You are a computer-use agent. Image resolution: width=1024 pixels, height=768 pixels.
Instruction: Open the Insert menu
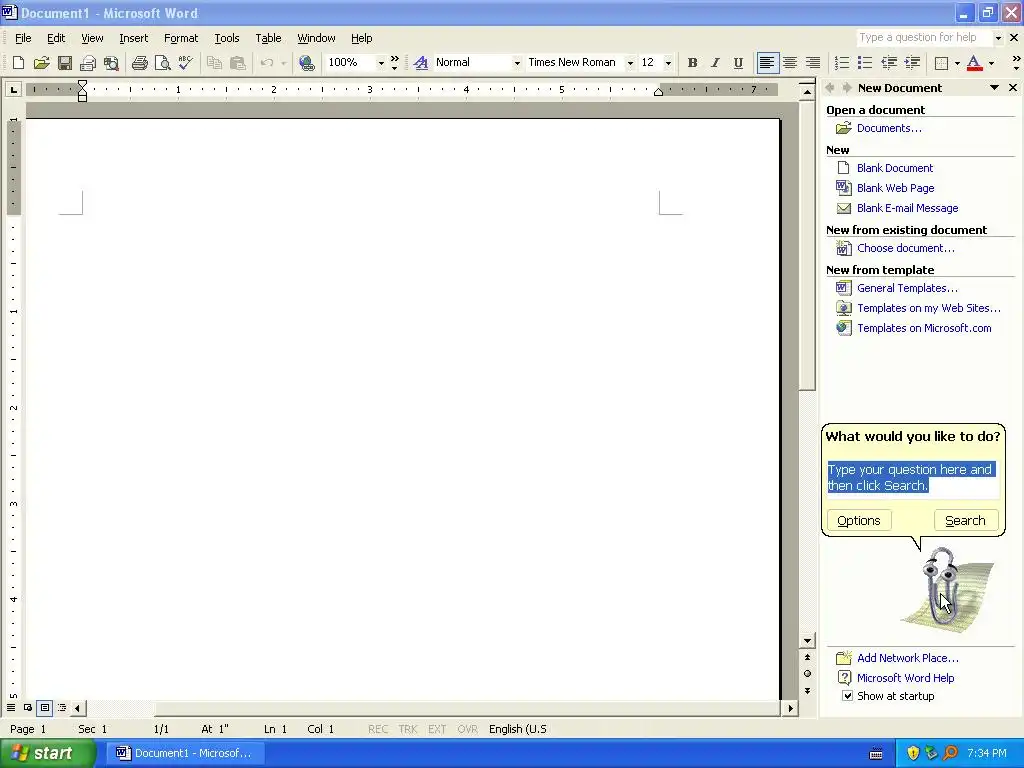133,38
